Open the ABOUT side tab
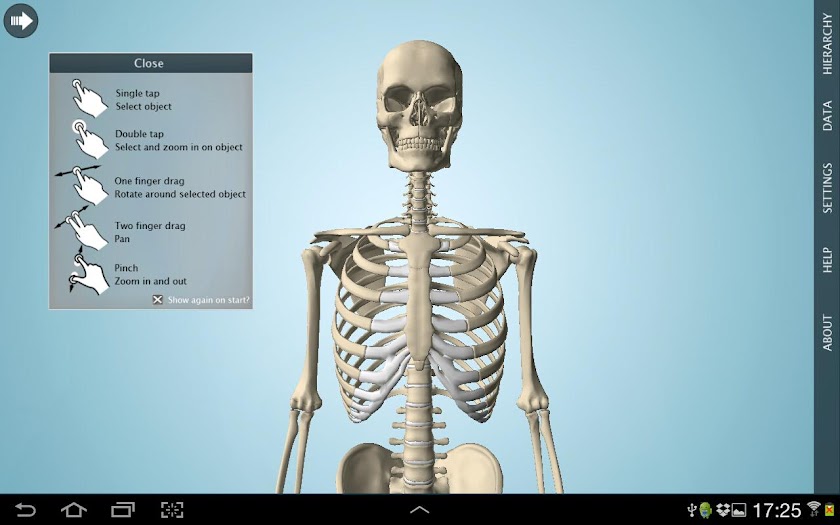 [x=827, y=332]
